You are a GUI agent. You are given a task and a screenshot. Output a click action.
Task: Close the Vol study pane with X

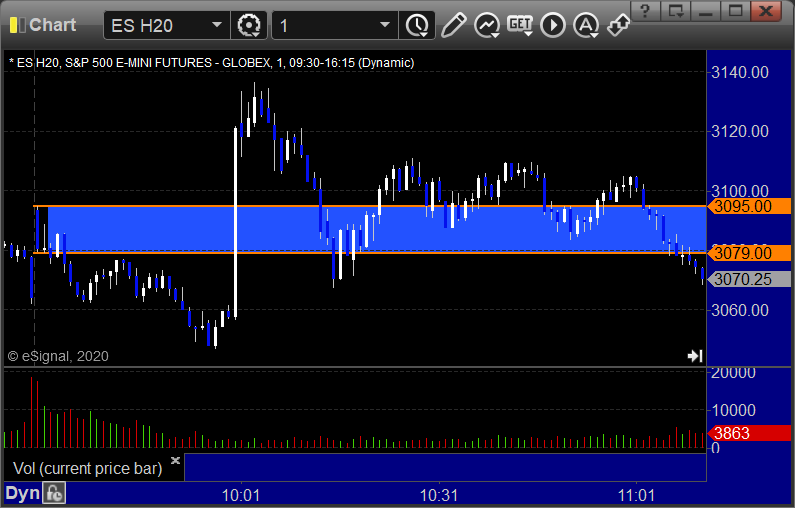click(175, 460)
